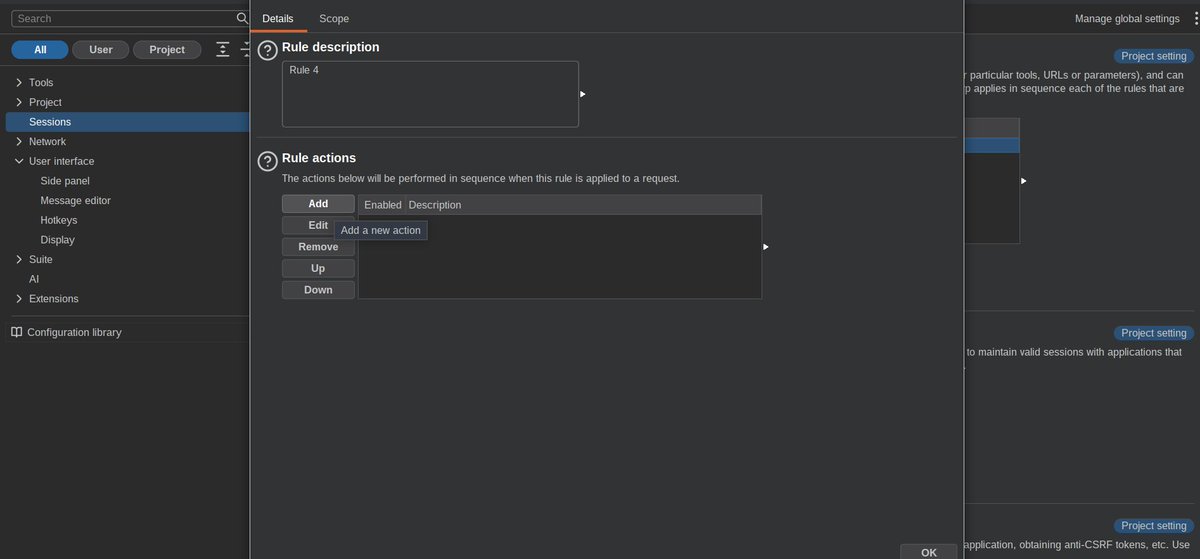Expand the Suite tree node
1200x559 pixels.
(19, 259)
